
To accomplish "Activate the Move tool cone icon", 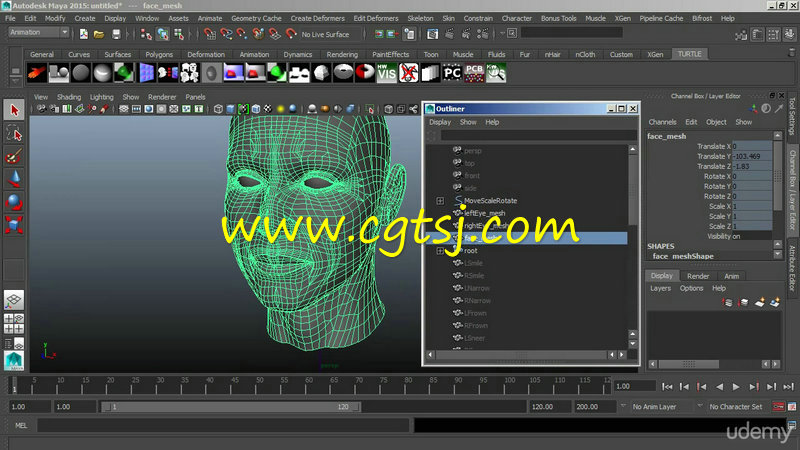I will click(14, 179).
